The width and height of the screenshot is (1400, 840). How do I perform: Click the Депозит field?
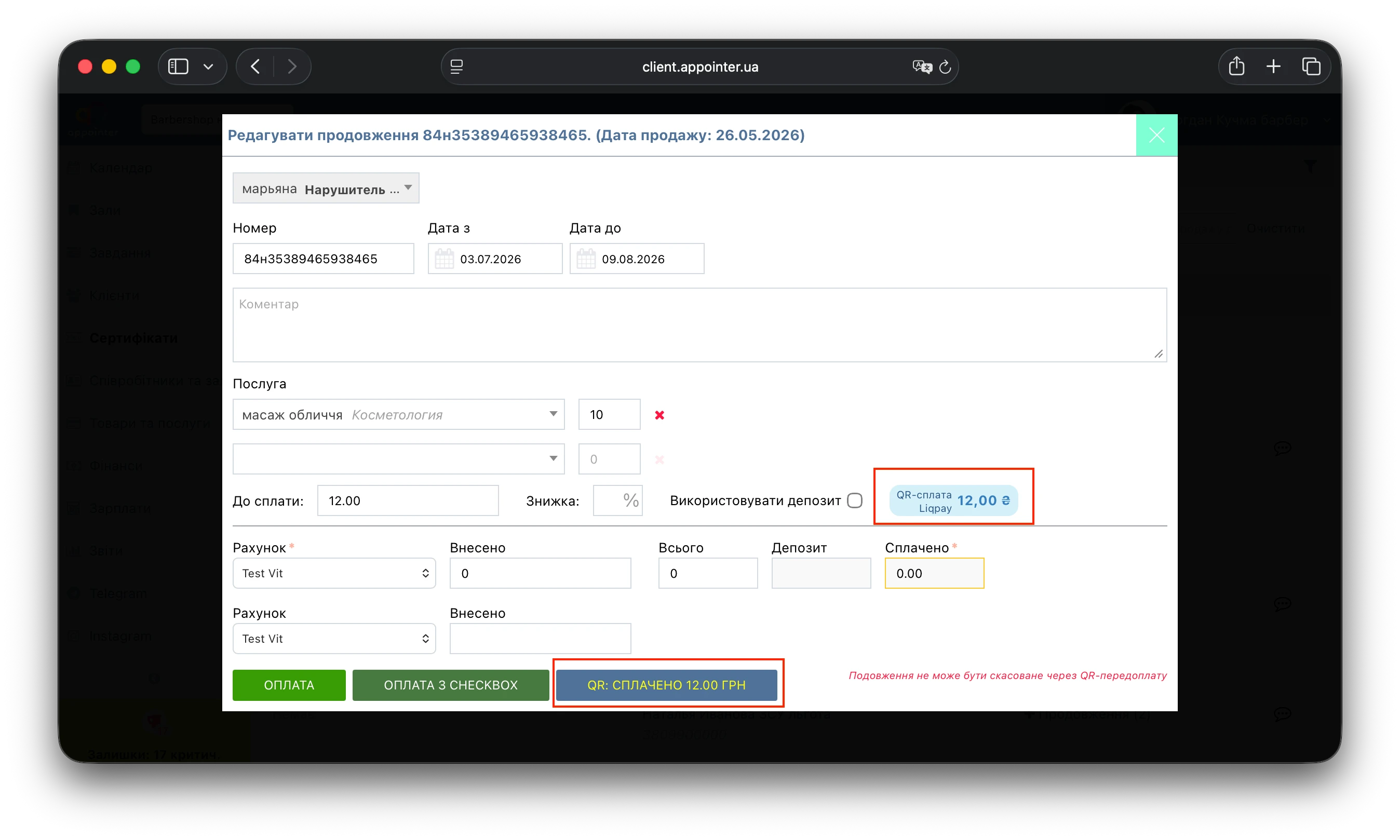coord(821,573)
